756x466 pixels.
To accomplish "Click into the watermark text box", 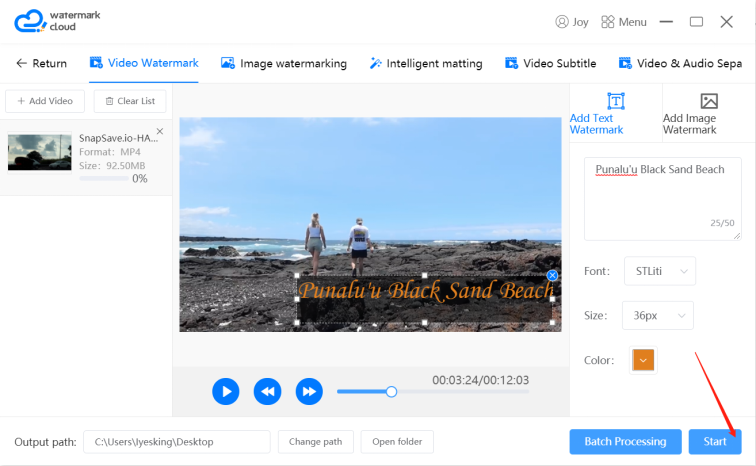I will click(662, 199).
